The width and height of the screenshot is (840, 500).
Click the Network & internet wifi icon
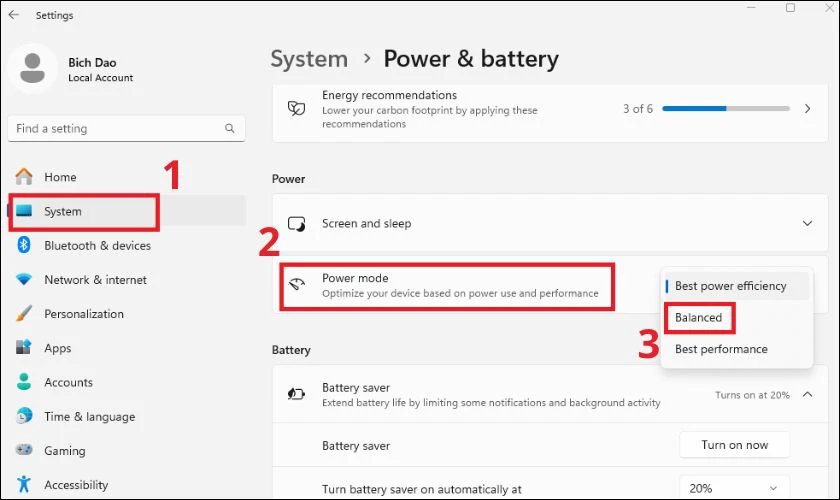(24, 280)
